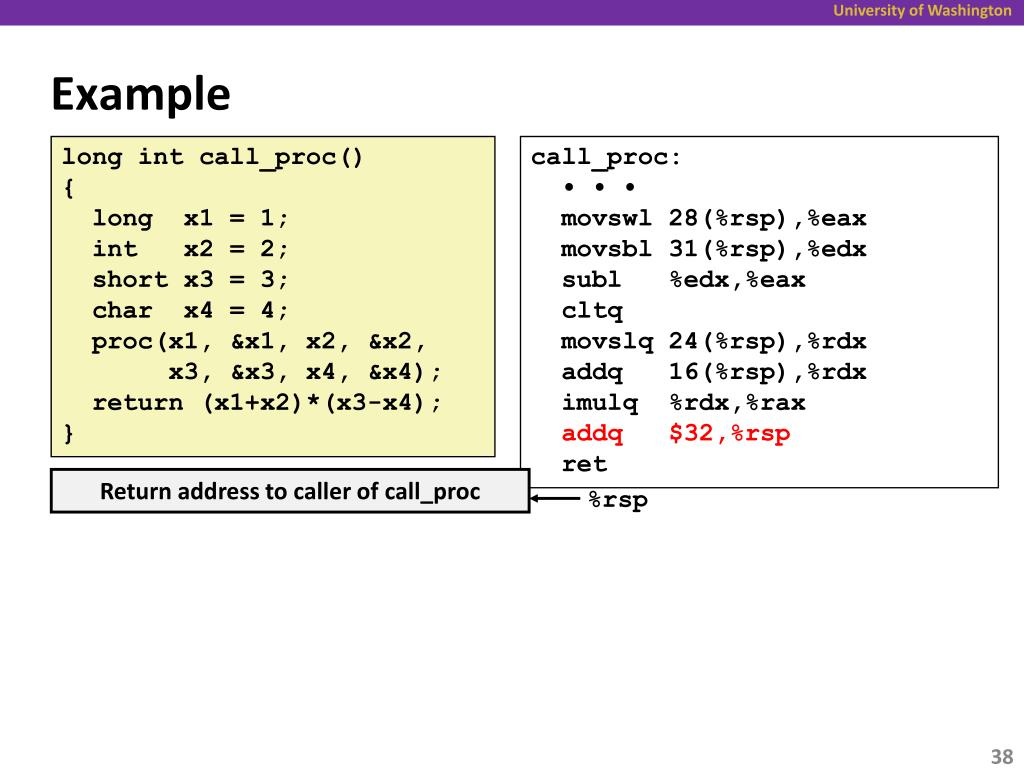Image resolution: width=1024 pixels, height=768 pixels.
Task: Click the 'movsbl 31(%rsp),%edx' instruction
Action: tap(714, 249)
